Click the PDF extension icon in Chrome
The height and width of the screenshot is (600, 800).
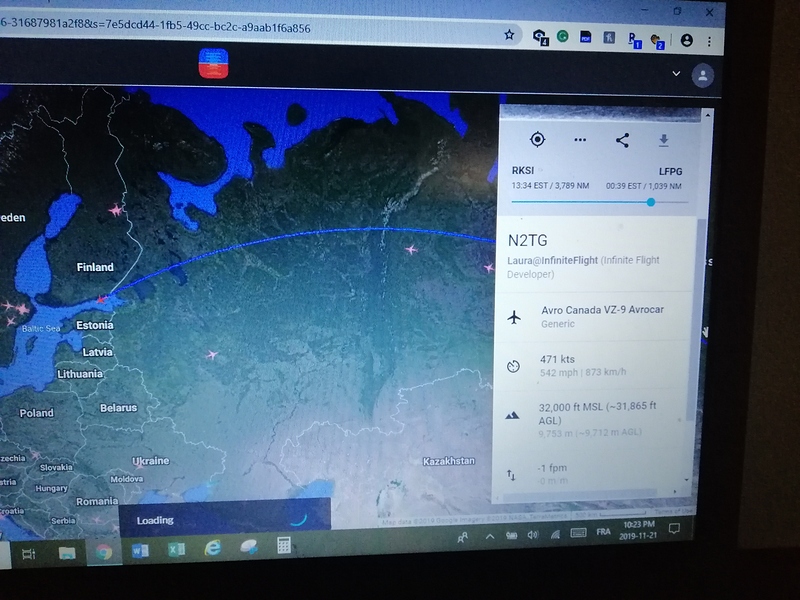click(585, 37)
